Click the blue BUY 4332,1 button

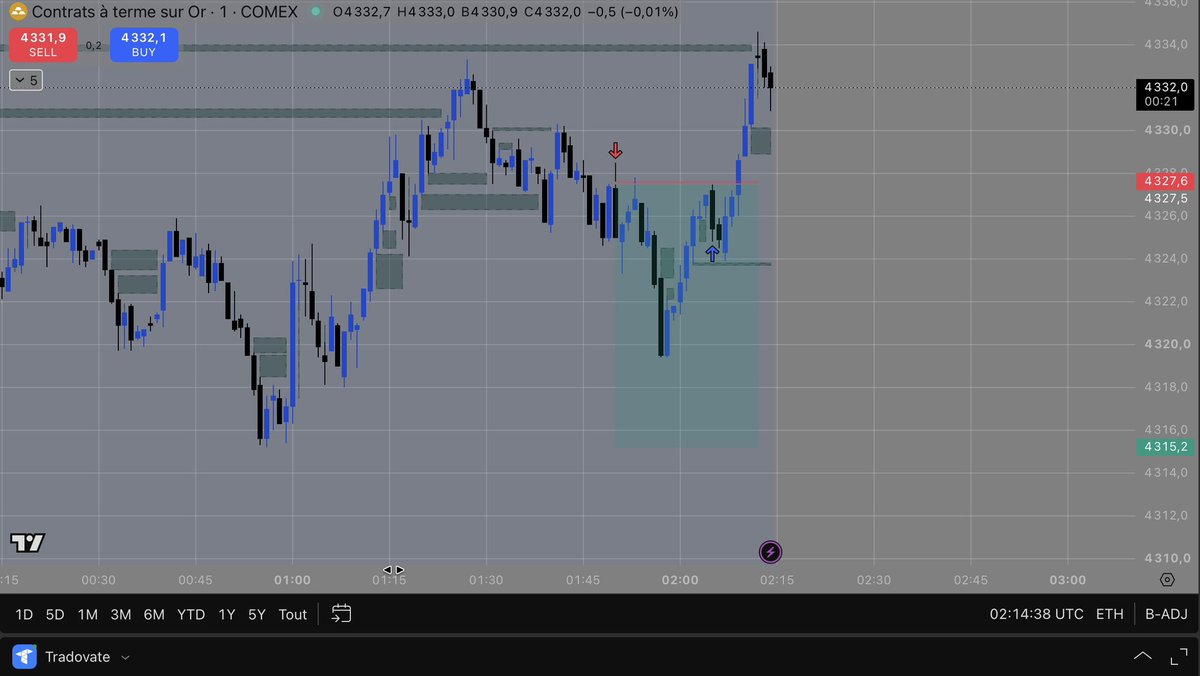tap(144, 45)
